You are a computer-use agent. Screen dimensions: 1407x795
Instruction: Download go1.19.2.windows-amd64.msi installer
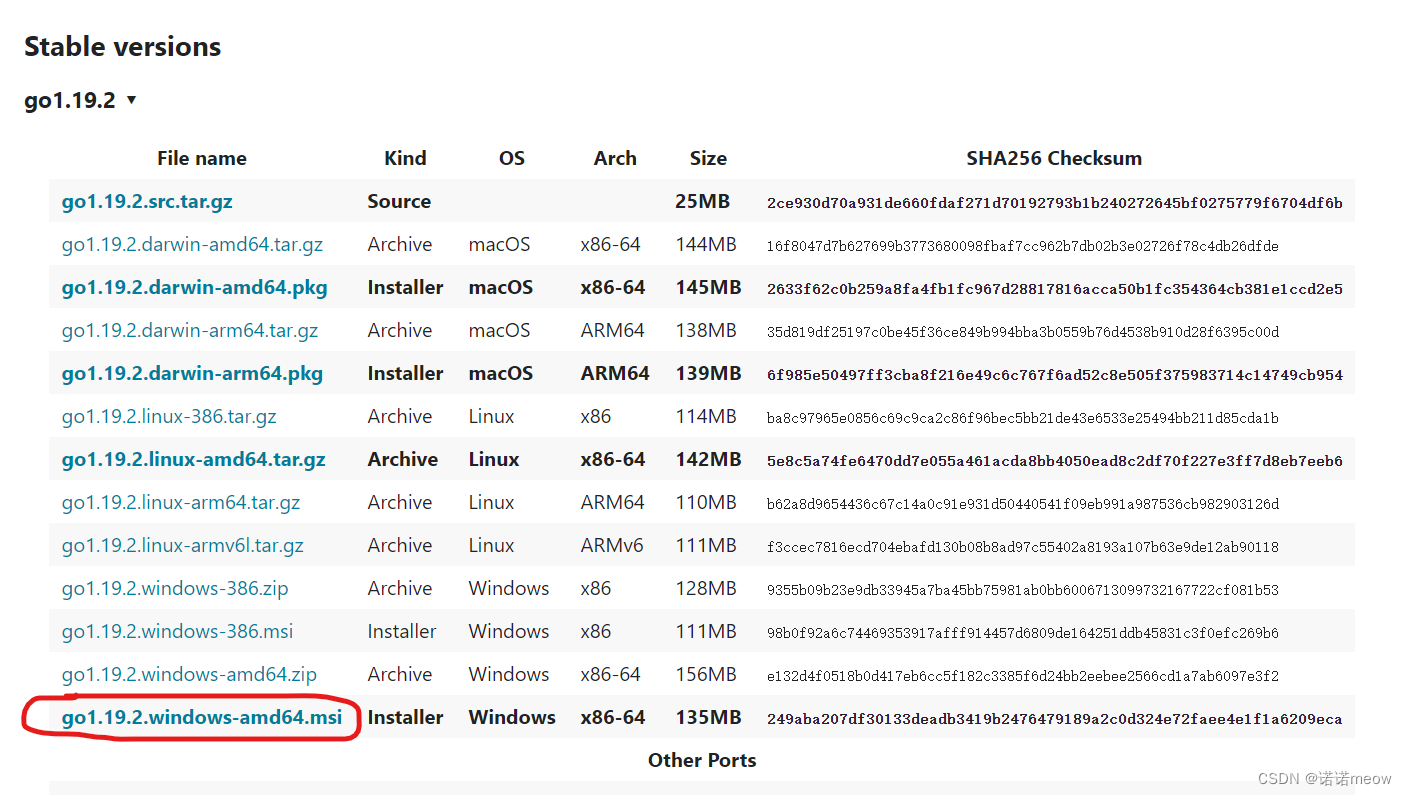(x=202, y=717)
